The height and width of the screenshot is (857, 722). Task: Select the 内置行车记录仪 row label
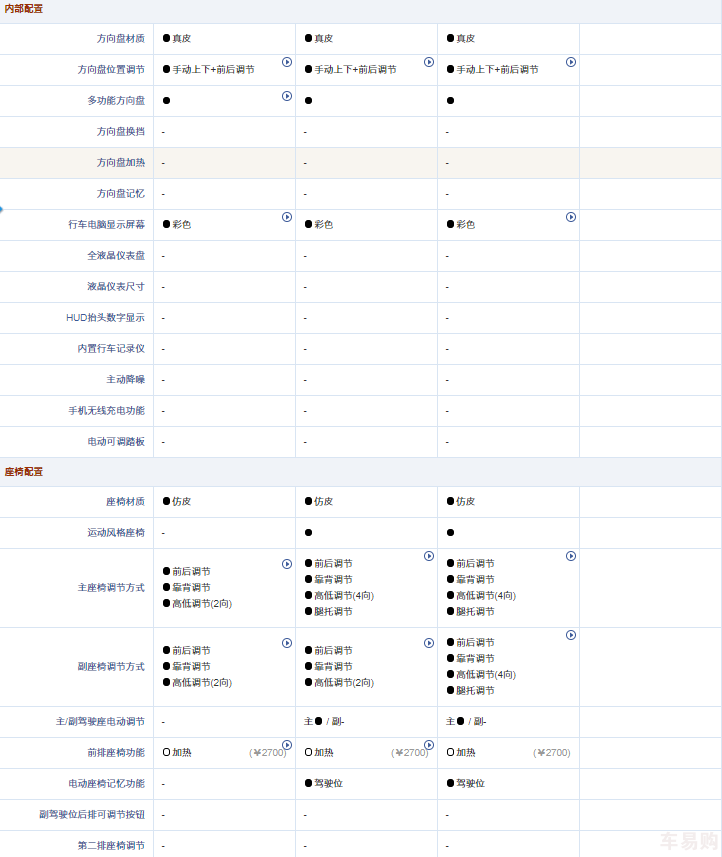(x=111, y=349)
